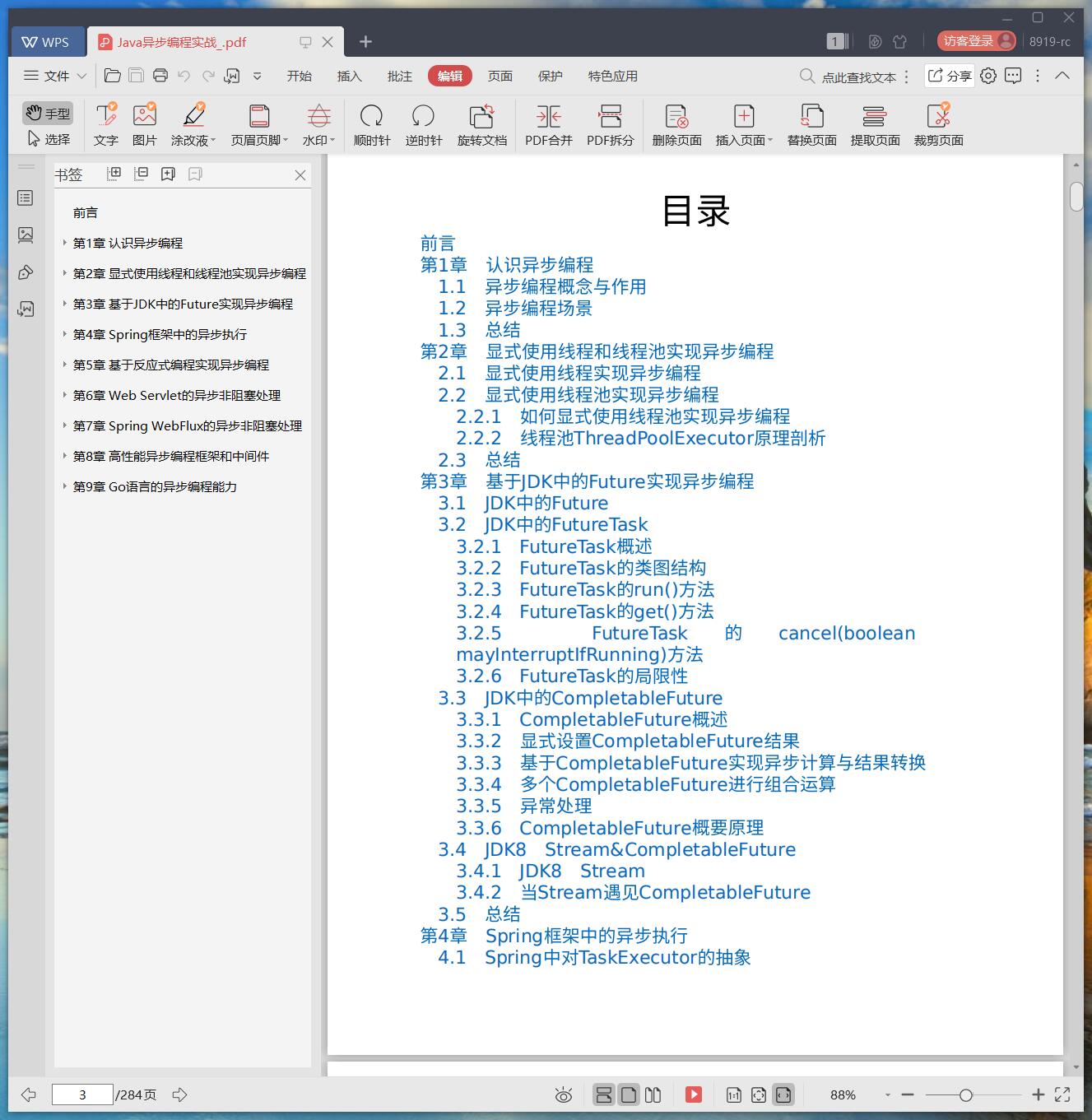1092x1120 pixels.
Task: Expand 第1章 认识异步编程 bookmark
Action: pyautogui.click(x=64, y=243)
